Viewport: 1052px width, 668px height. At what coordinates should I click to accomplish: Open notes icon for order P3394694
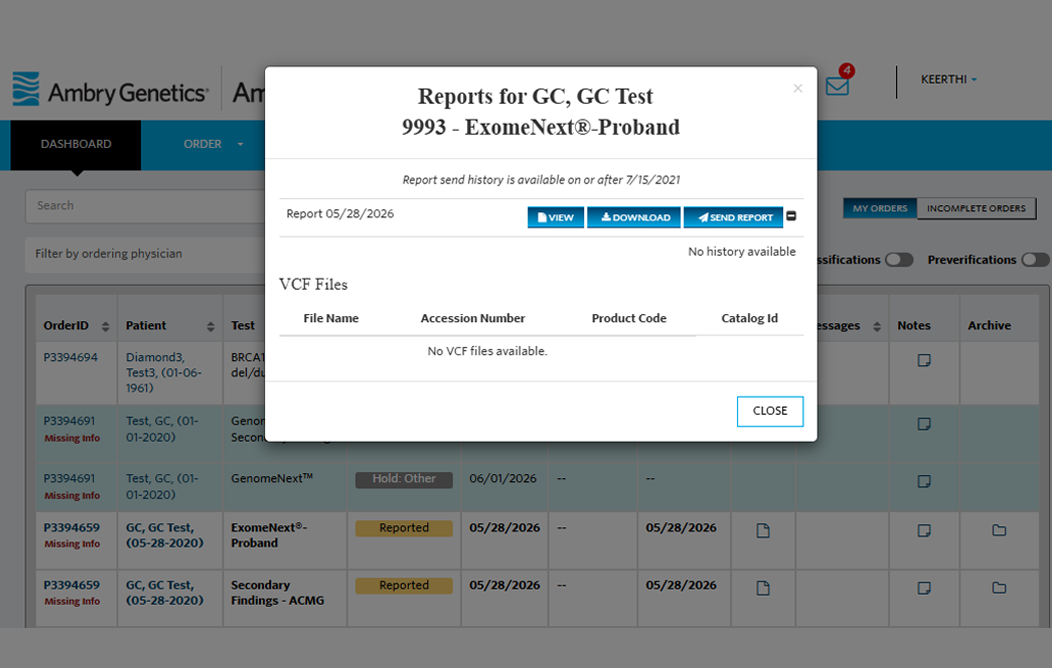pyautogui.click(x=924, y=360)
